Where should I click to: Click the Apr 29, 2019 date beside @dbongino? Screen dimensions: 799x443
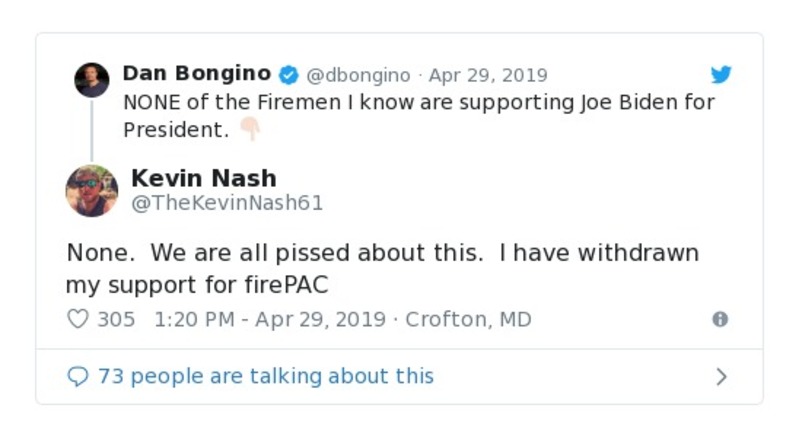tap(488, 75)
